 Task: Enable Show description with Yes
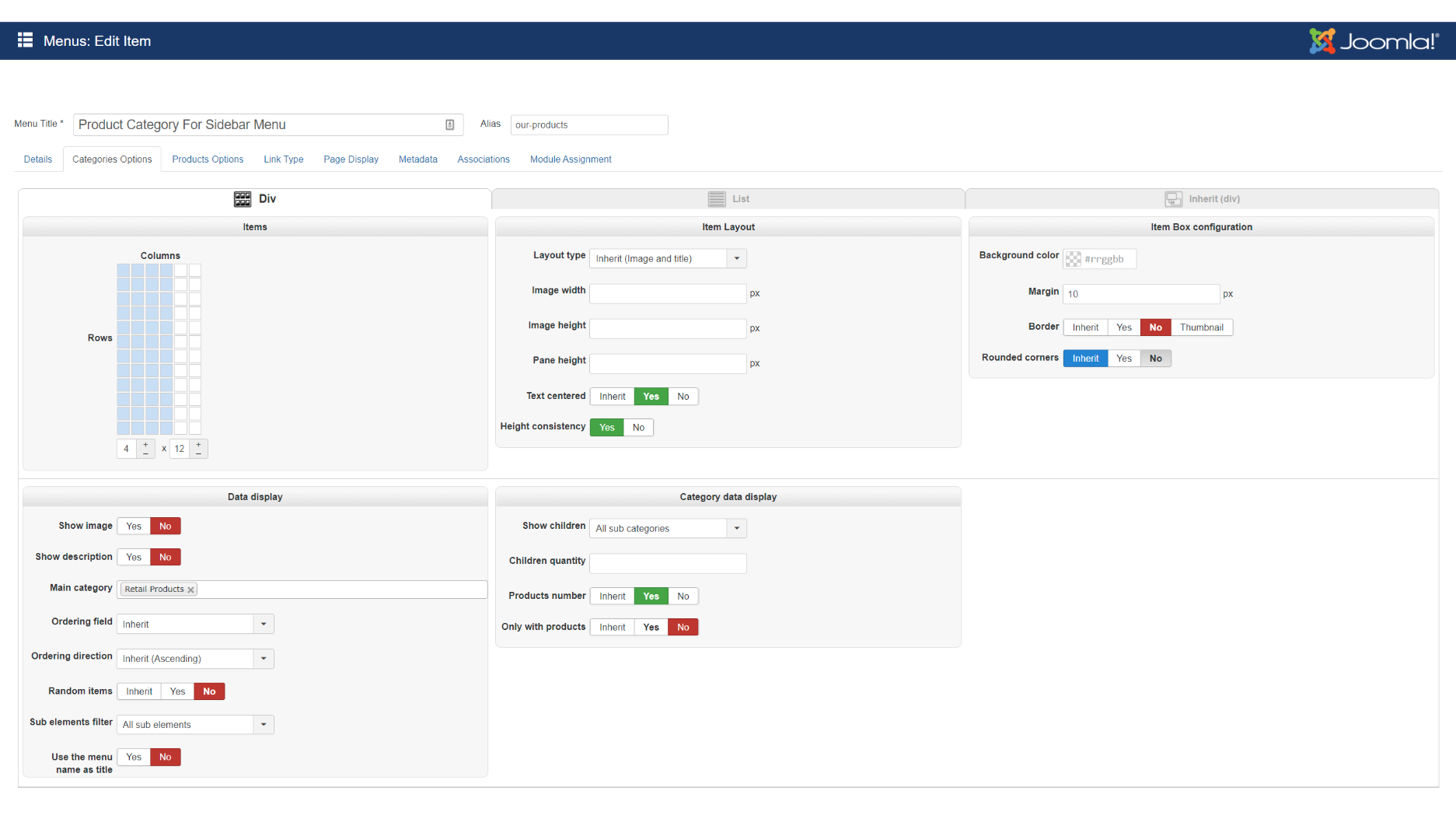pos(134,558)
